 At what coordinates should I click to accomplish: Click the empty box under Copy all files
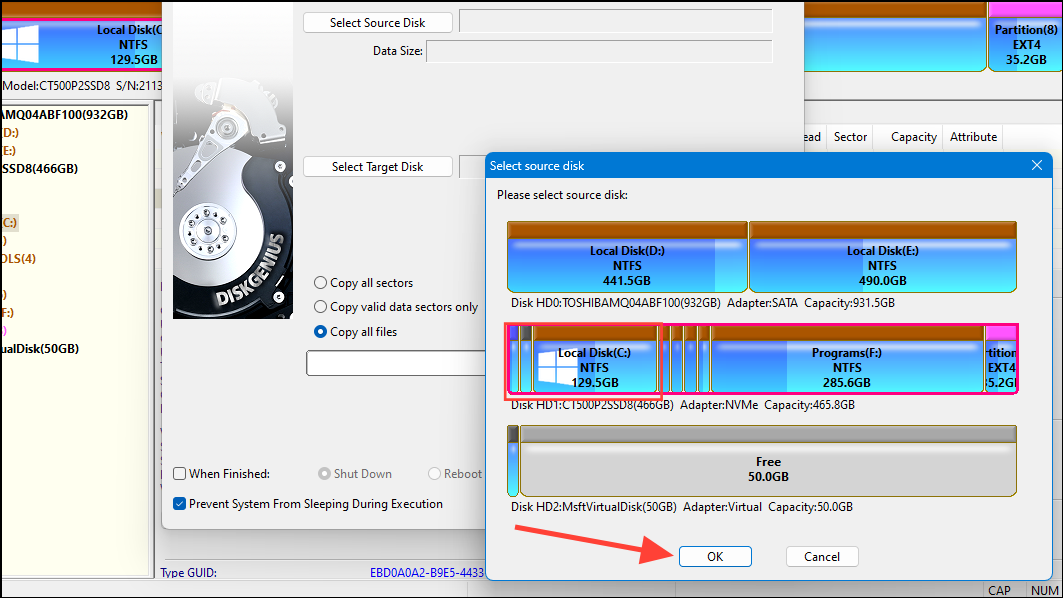(x=397, y=363)
